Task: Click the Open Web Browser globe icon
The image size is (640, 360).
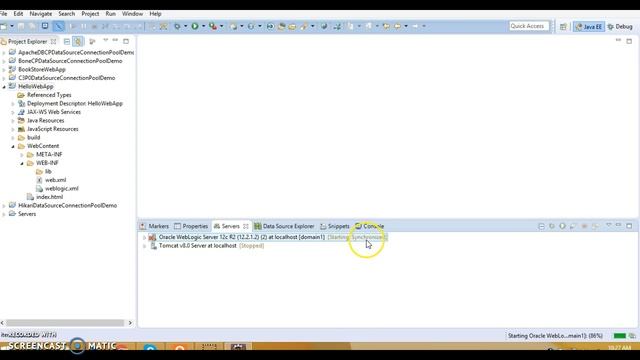Action: 324,26
